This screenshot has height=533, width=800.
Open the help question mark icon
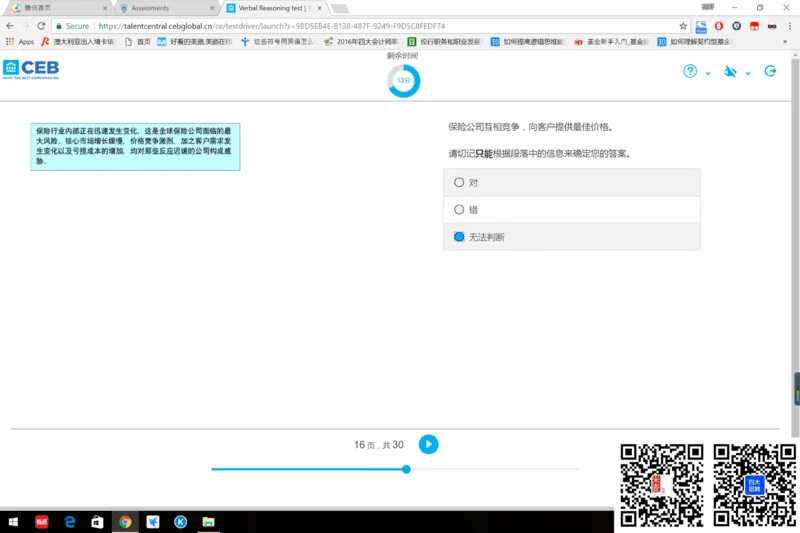pos(690,71)
